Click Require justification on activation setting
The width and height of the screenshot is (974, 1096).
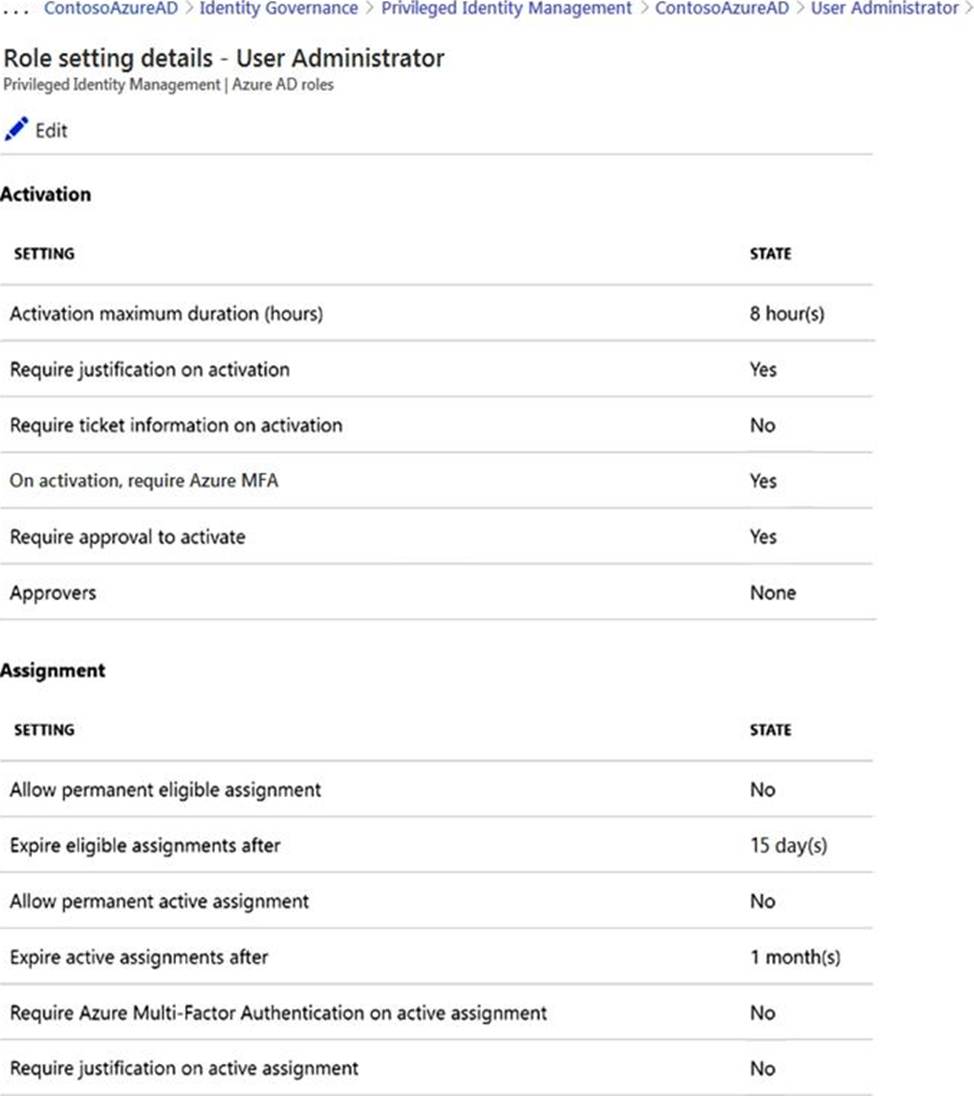coord(150,370)
